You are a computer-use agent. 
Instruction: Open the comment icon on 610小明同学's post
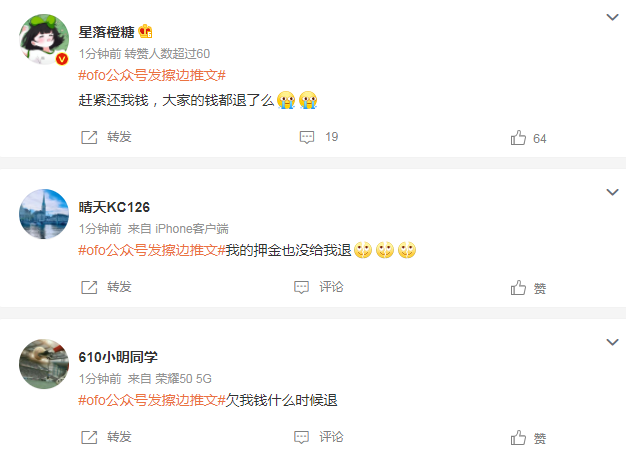301,437
